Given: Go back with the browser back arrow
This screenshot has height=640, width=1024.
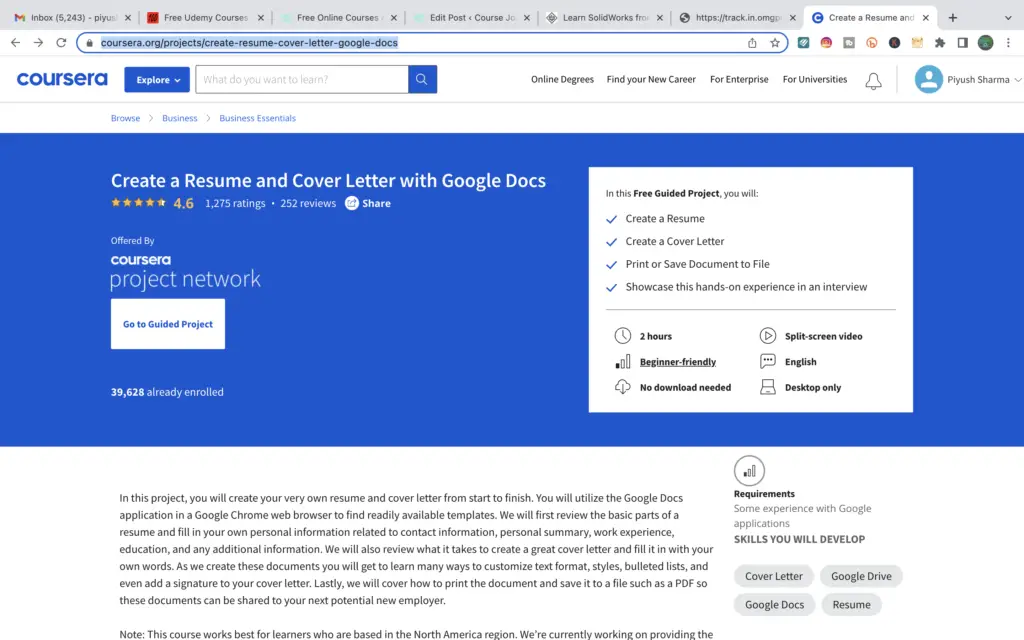Looking at the screenshot, I should 16,42.
